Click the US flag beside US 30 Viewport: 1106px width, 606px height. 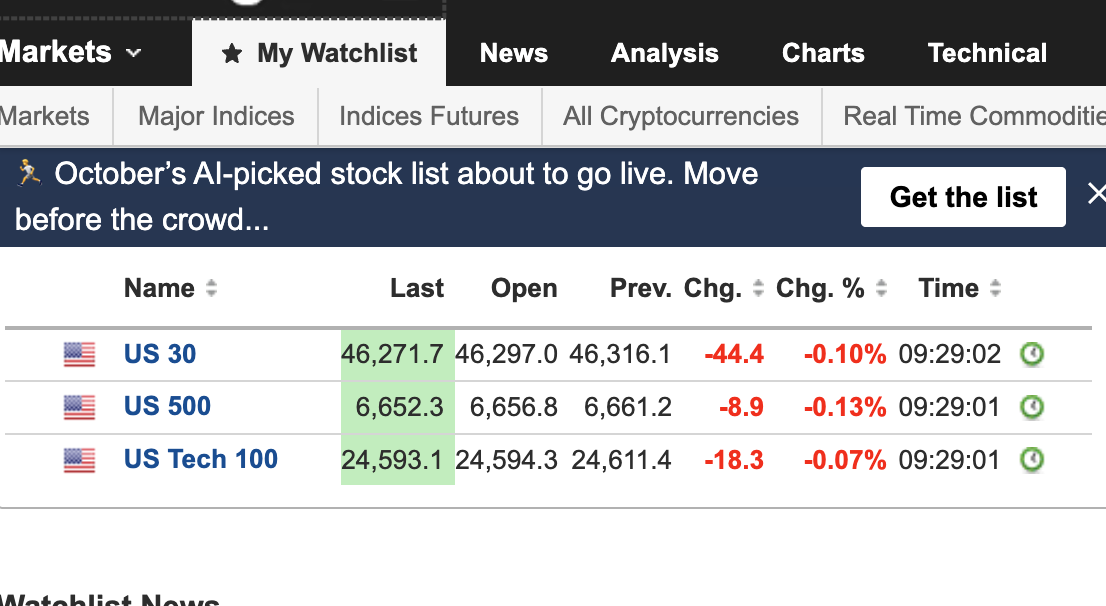tap(79, 354)
